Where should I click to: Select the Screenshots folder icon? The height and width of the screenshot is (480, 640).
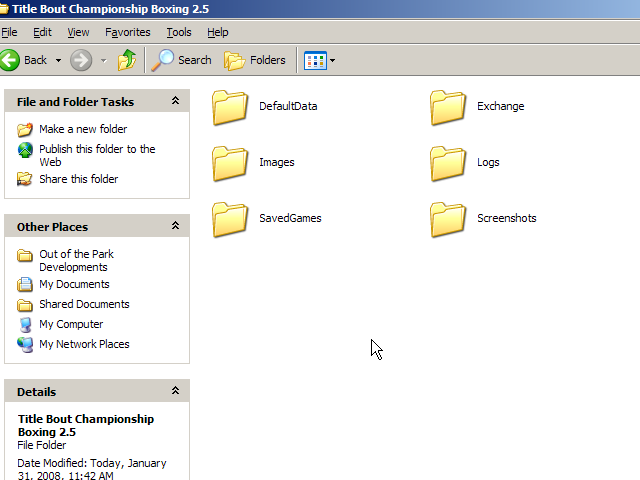(448, 219)
